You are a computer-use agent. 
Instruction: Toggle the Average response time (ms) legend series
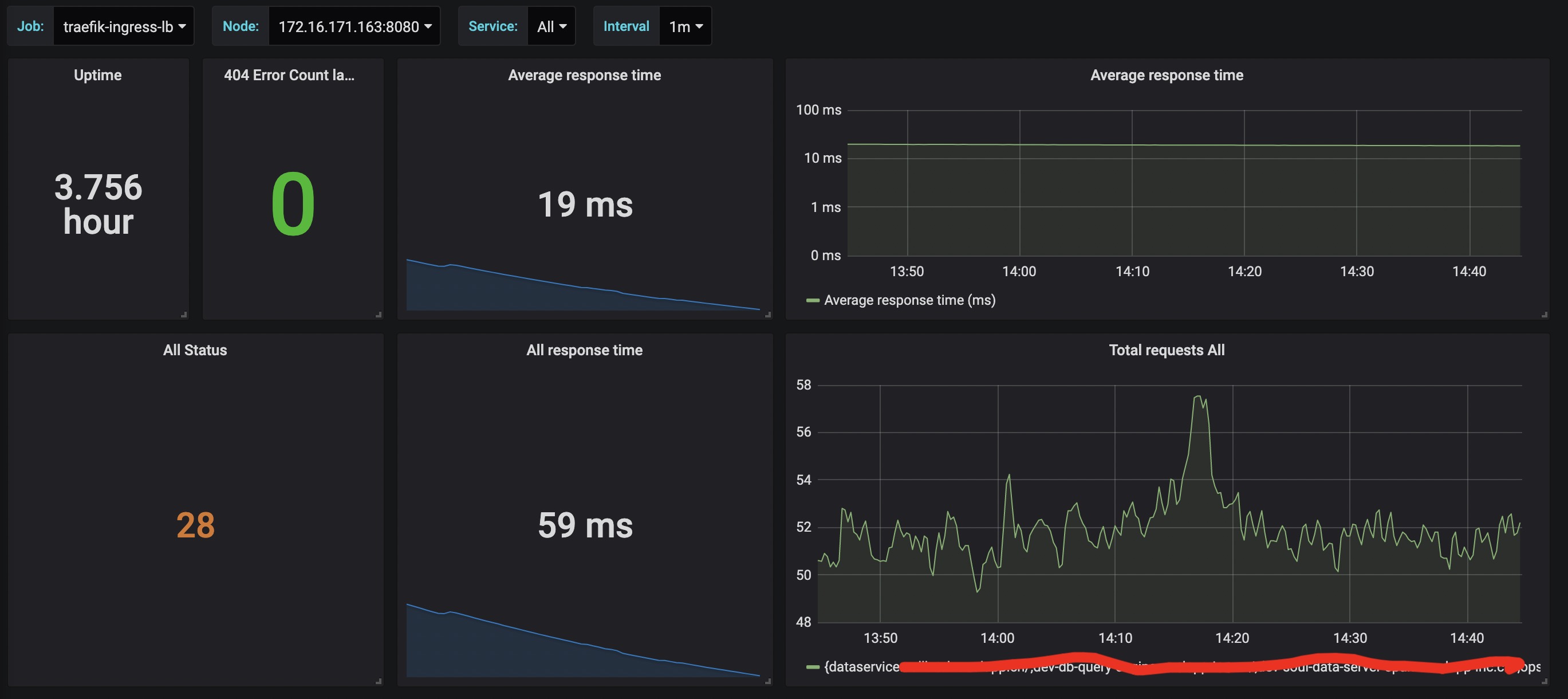pos(909,300)
